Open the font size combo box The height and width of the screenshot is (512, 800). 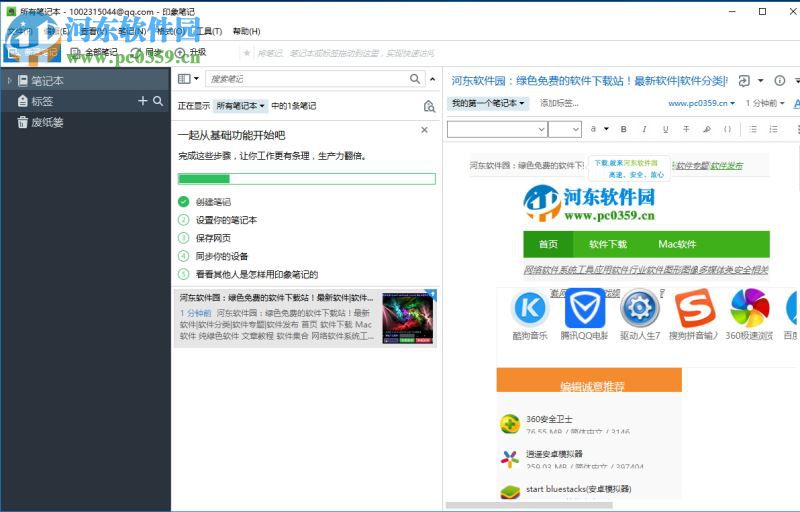point(565,129)
